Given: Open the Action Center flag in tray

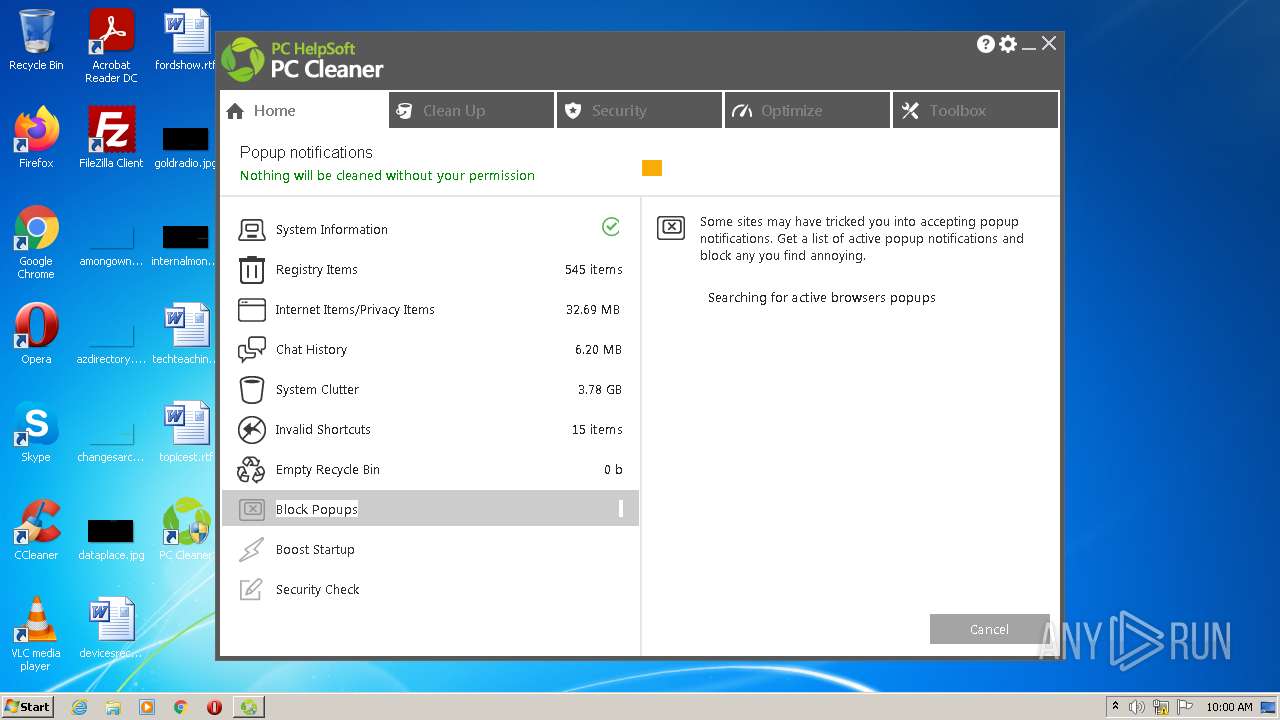Looking at the screenshot, I should [1183, 707].
